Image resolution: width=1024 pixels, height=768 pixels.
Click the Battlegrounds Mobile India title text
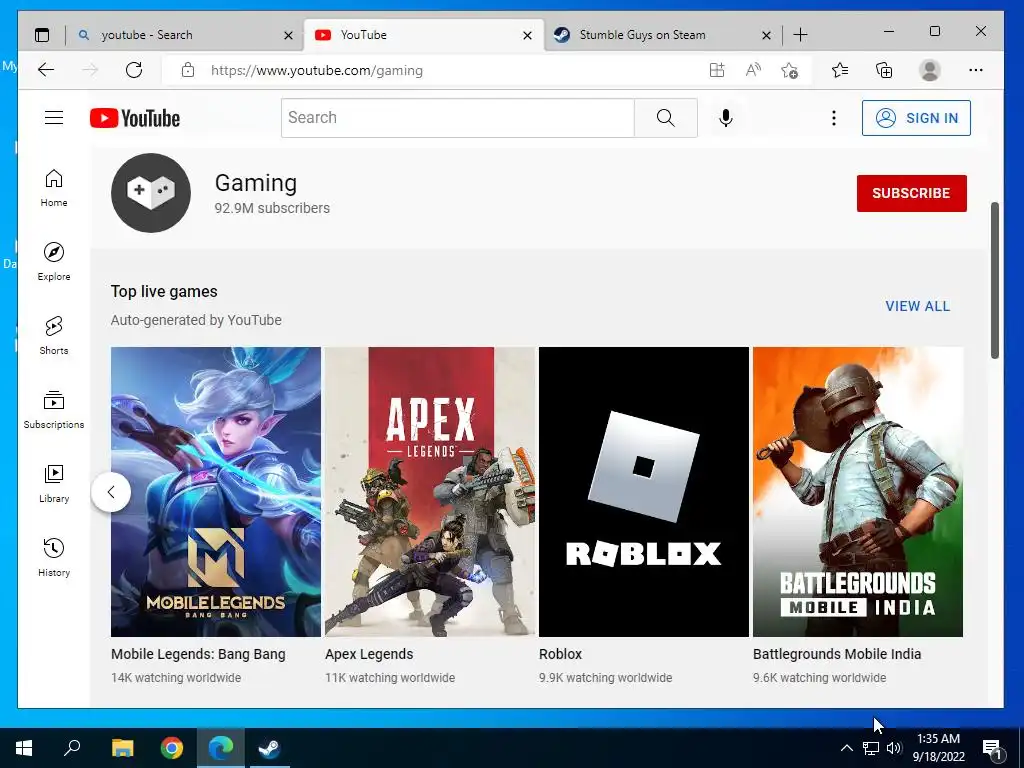837,654
